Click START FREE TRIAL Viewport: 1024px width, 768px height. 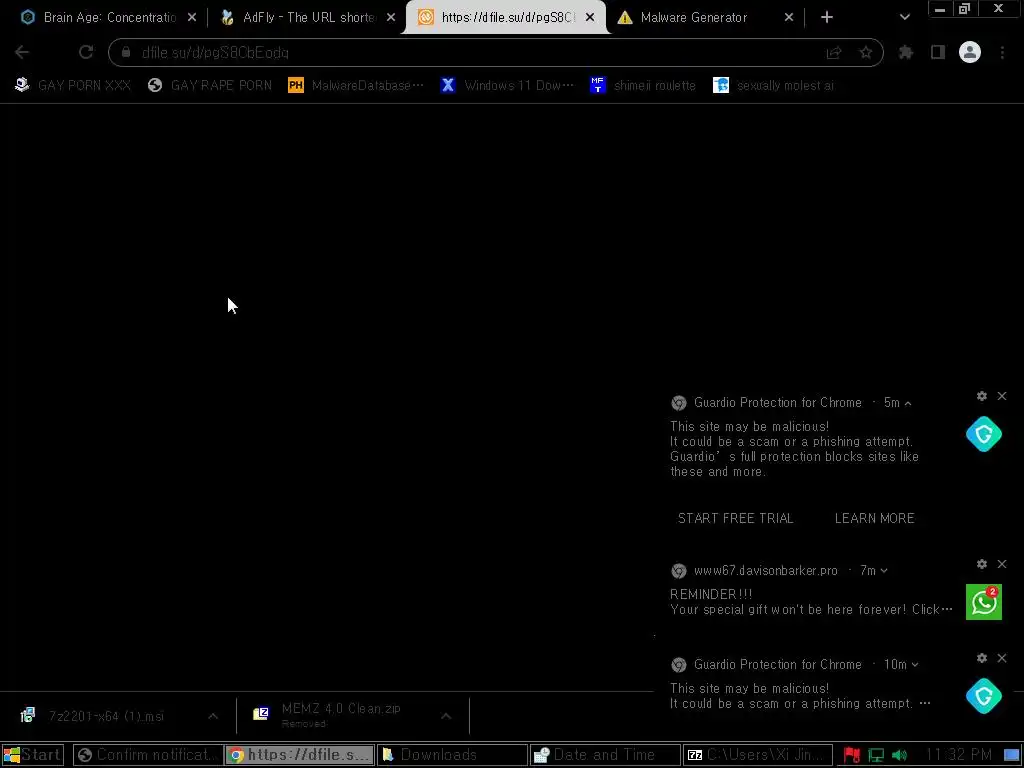(735, 519)
